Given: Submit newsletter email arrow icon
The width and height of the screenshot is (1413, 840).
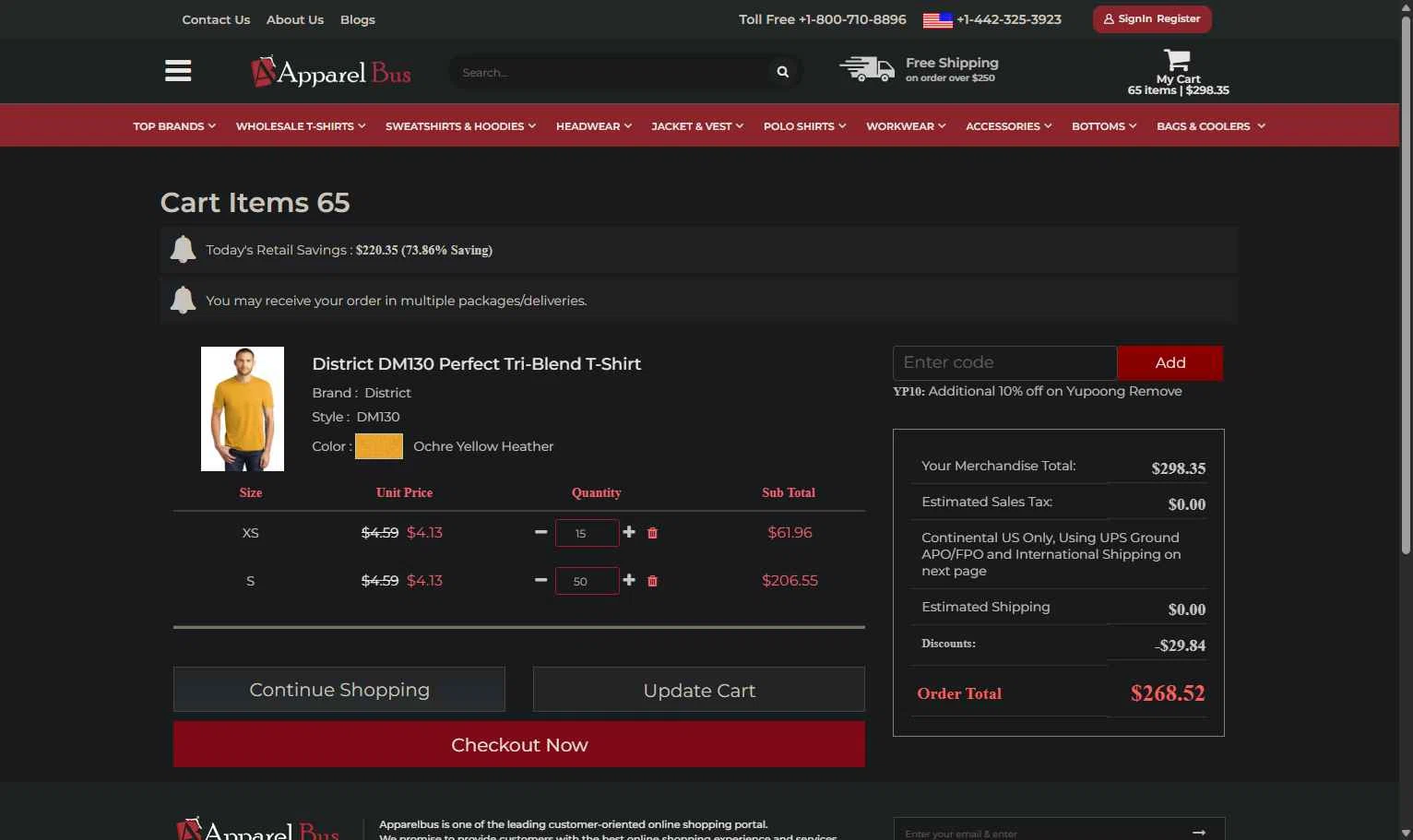Looking at the screenshot, I should [x=1198, y=832].
